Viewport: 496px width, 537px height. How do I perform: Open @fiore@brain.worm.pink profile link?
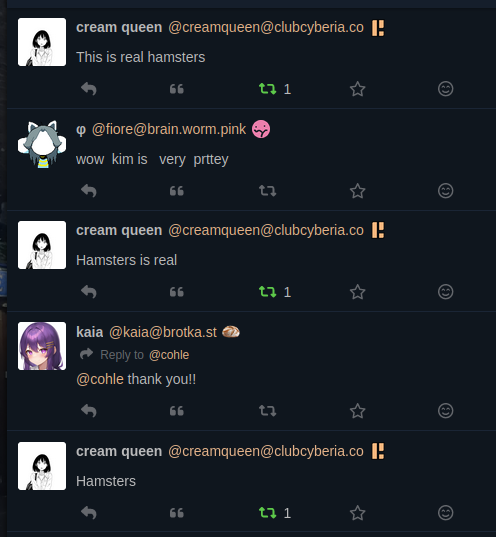pos(169,129)
